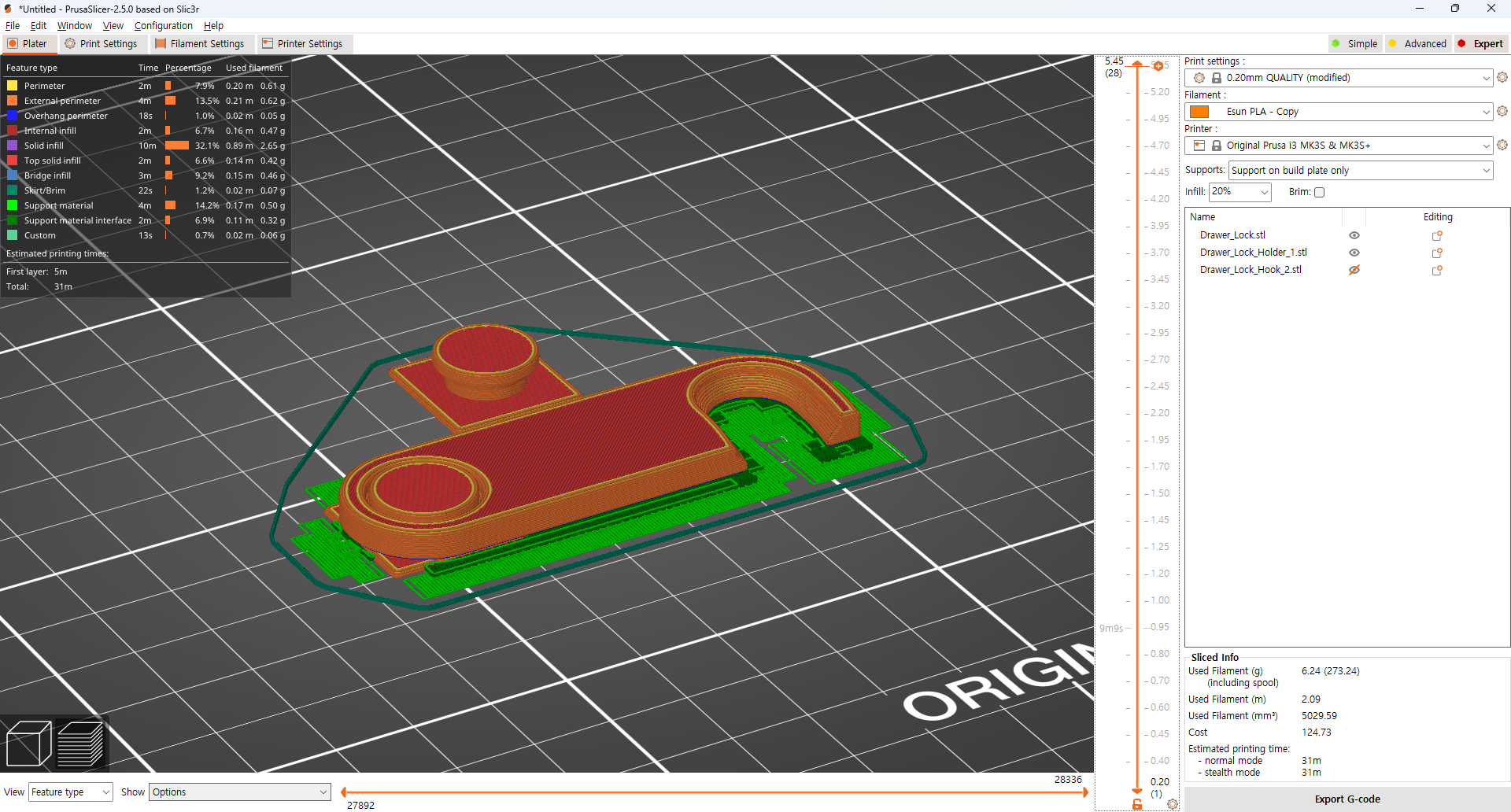Open the View Feature type dropdown

[71, 792]
